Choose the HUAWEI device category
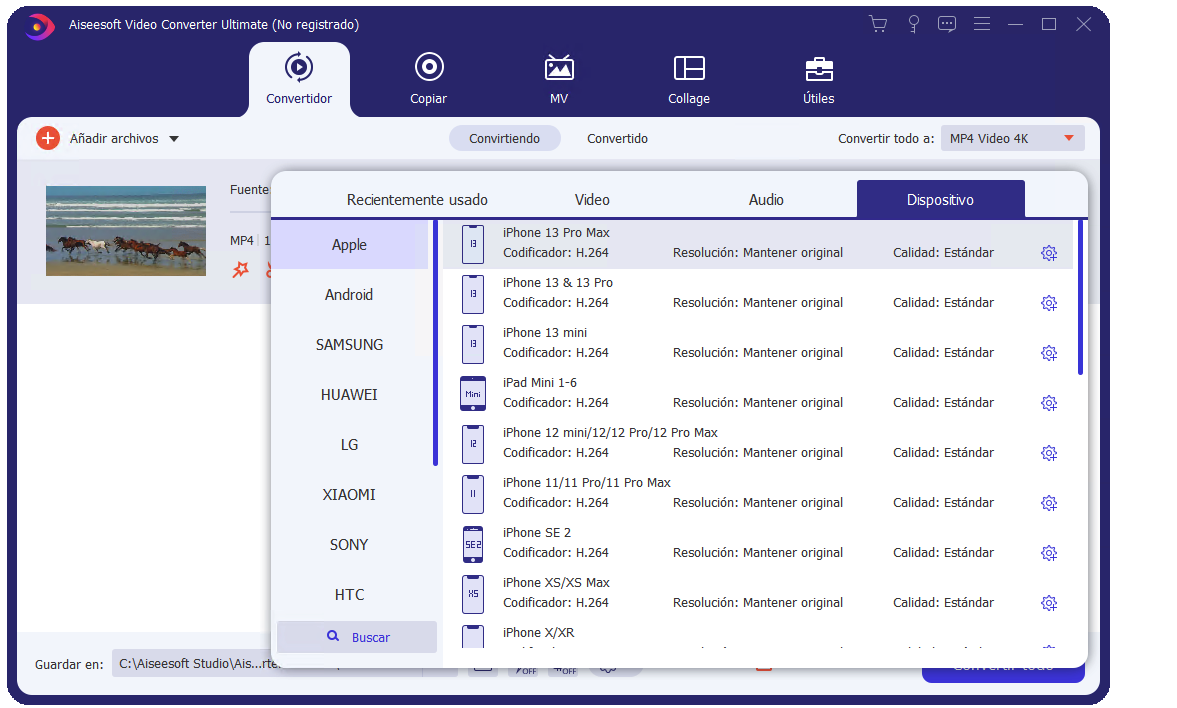 (350, 394)
